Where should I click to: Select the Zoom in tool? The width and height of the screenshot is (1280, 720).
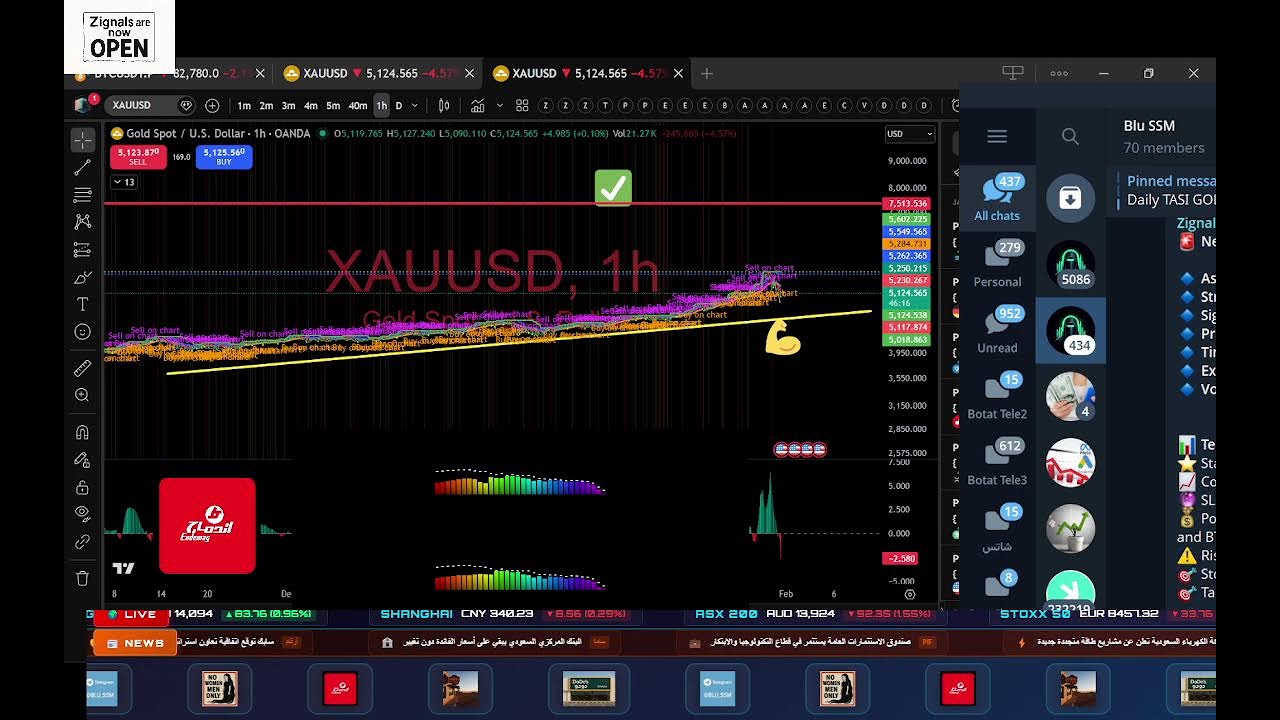point(83,395)
